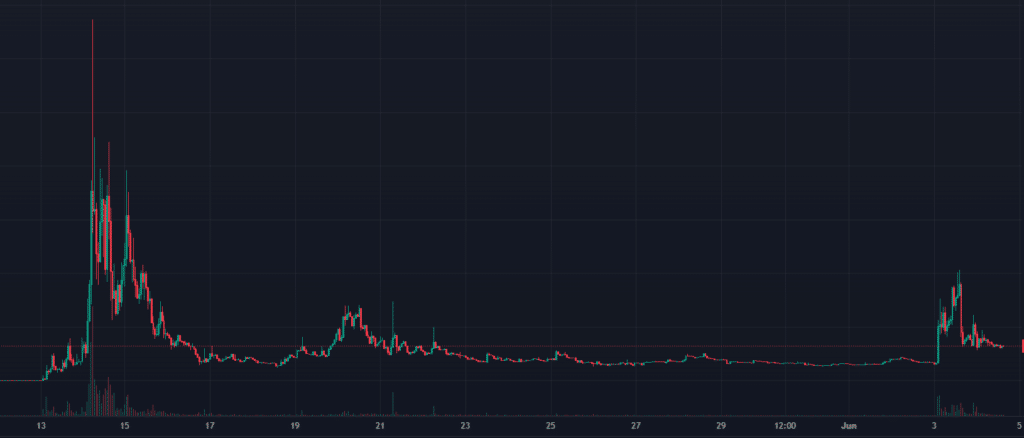Click the flat price line before day 13
The image size is (1024, 438).
point(20,380)
